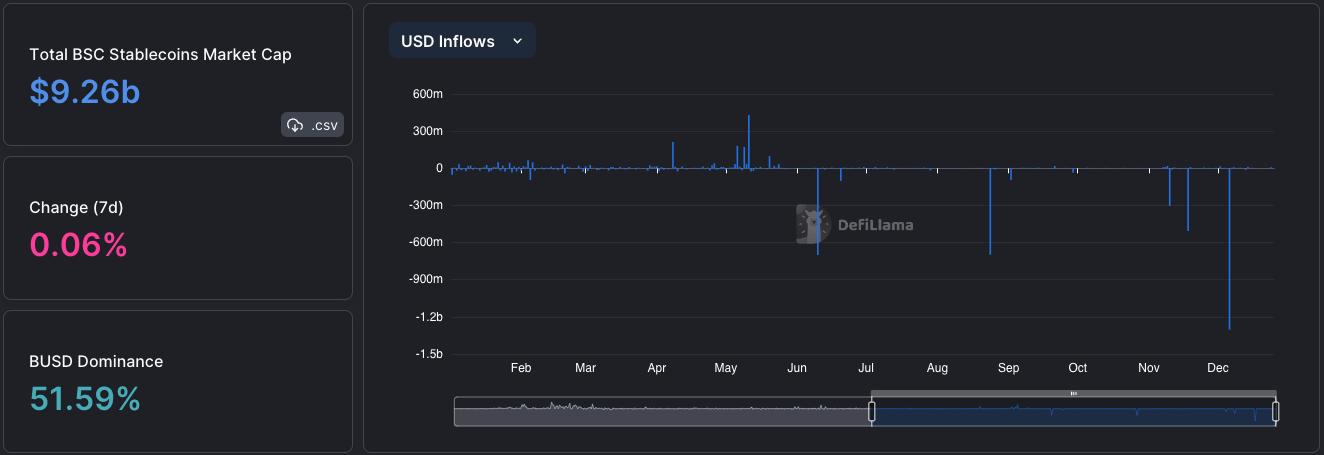Click the tall positive inflow bar in May
1324x455 pixels.
tap(748, 142)
